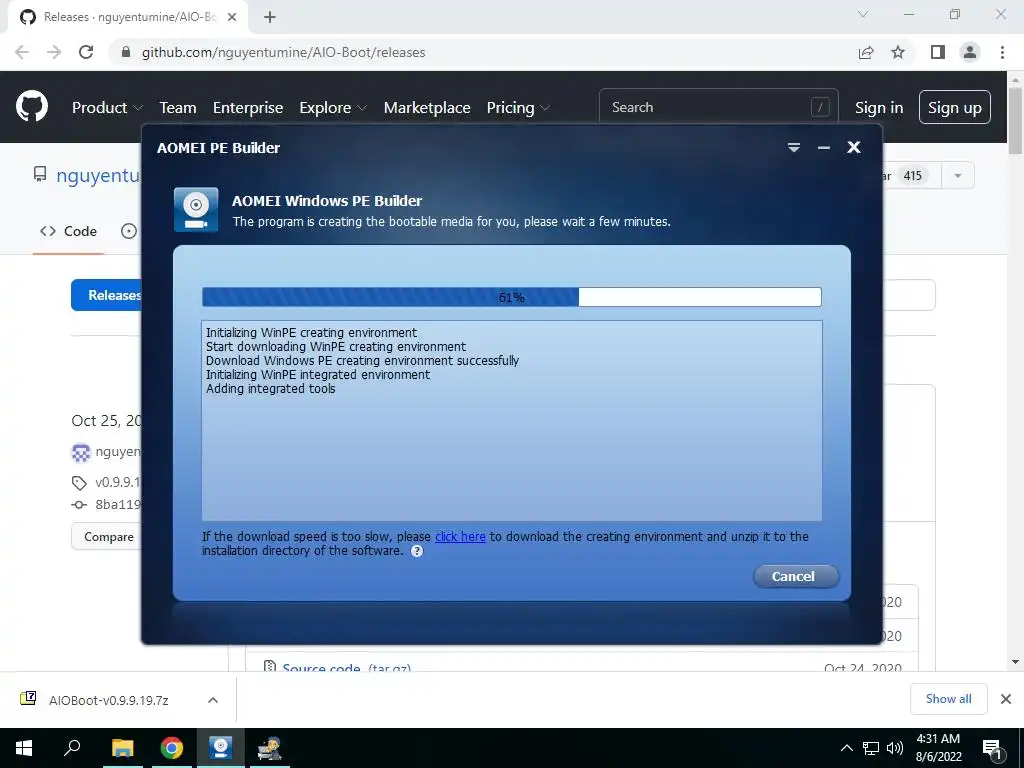Click the release tag icon
Screen dimensions: 1024x768
coord(79,483)
